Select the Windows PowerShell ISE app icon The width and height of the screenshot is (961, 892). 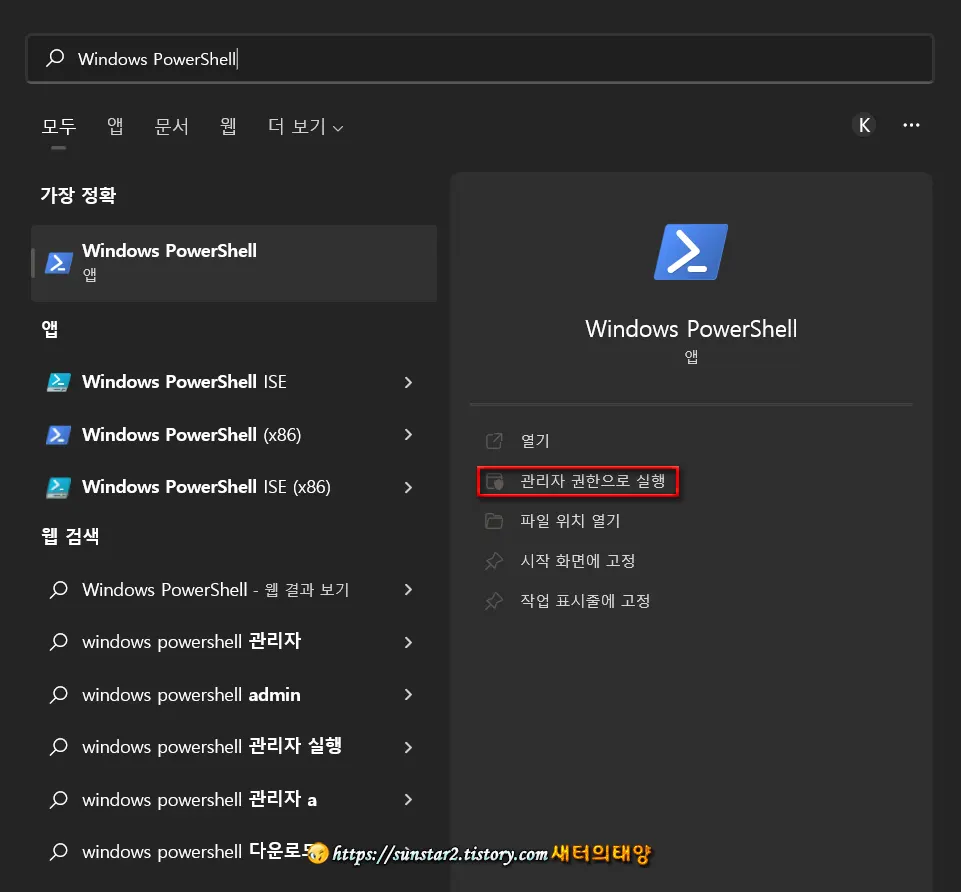(x=60, y=382)
